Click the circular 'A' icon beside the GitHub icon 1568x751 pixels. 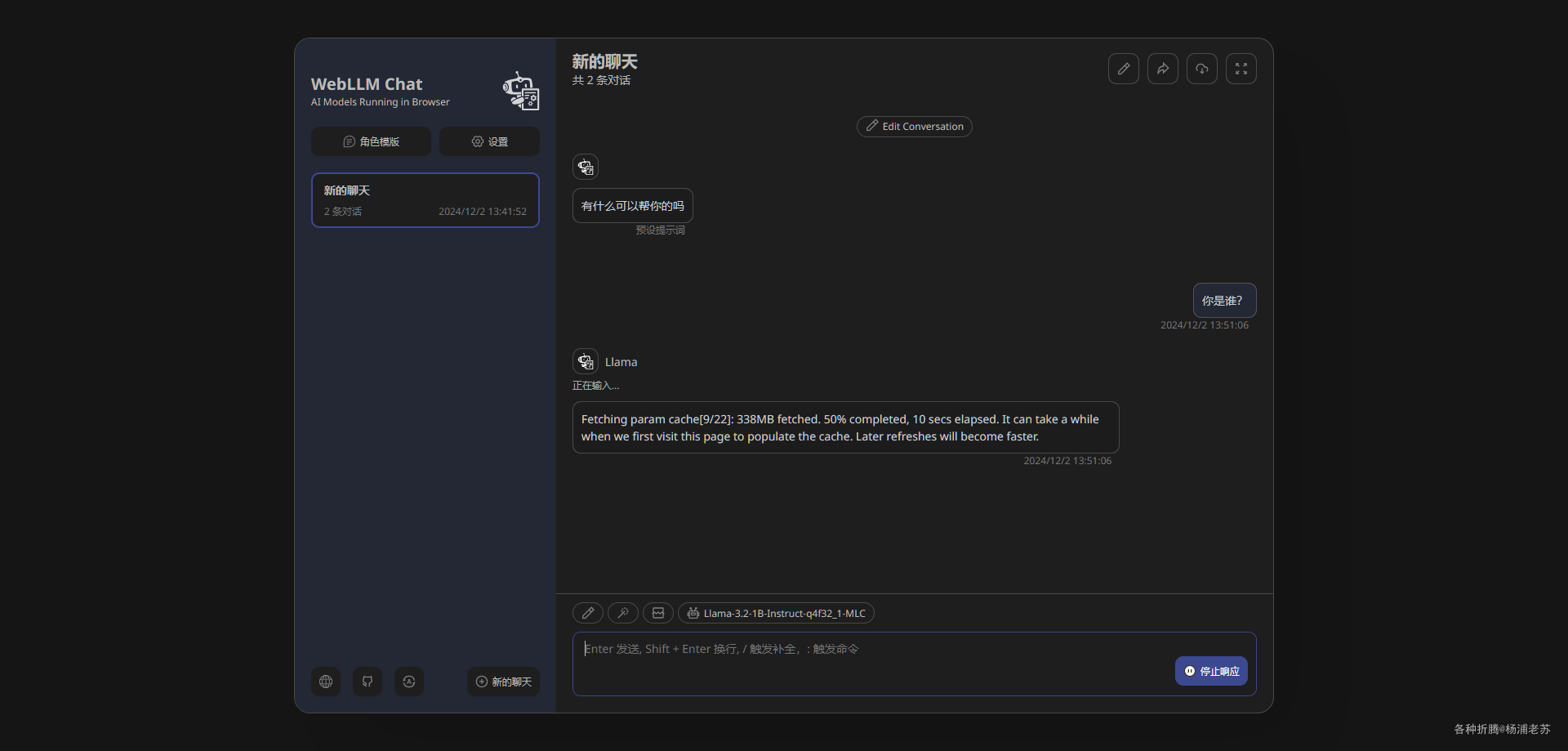409,682
